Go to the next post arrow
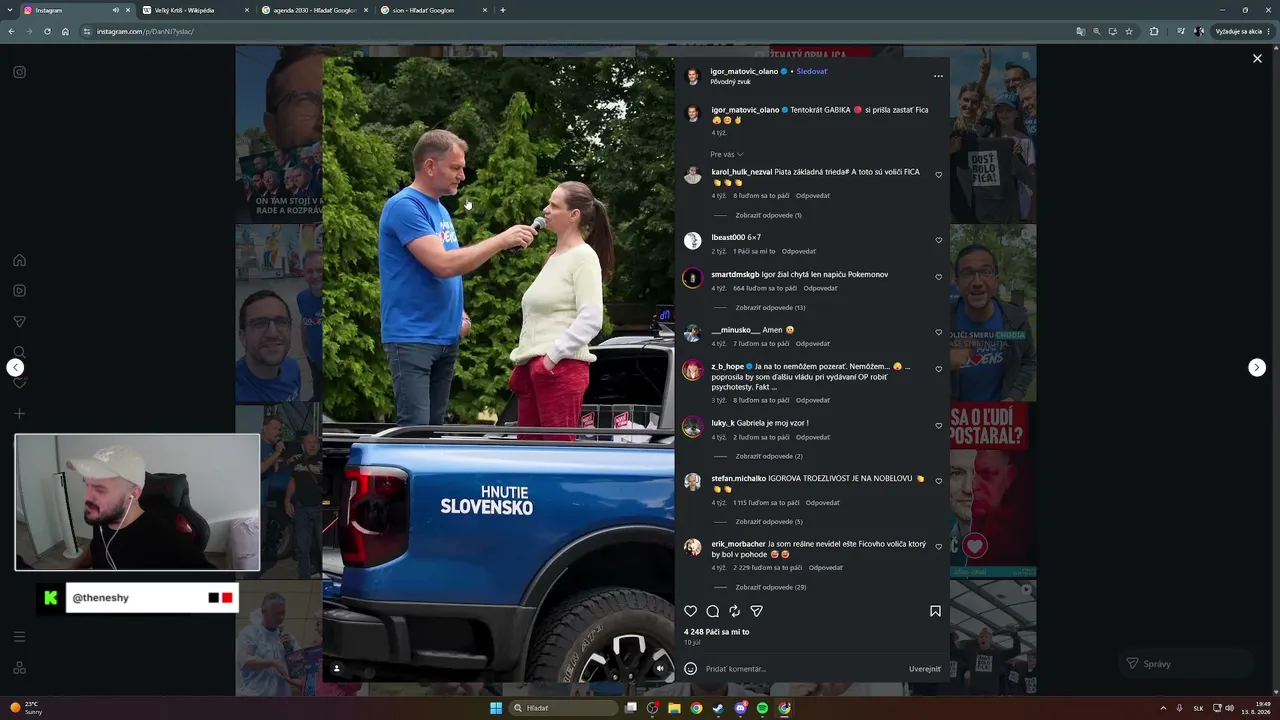Image resolution: width=1280 pixels, height=720 pixels. (1257, 368)
